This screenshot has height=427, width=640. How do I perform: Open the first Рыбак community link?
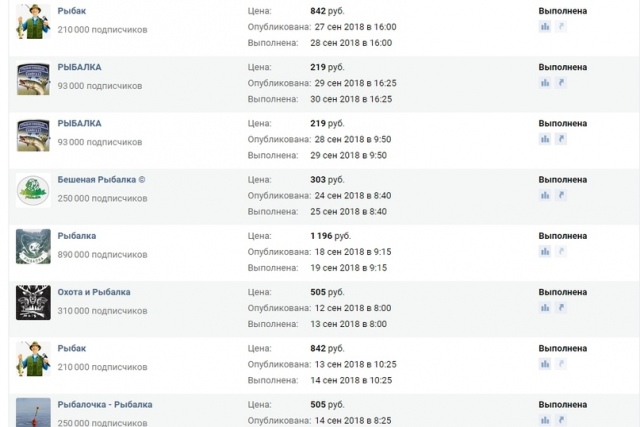(x=71, y=11)
